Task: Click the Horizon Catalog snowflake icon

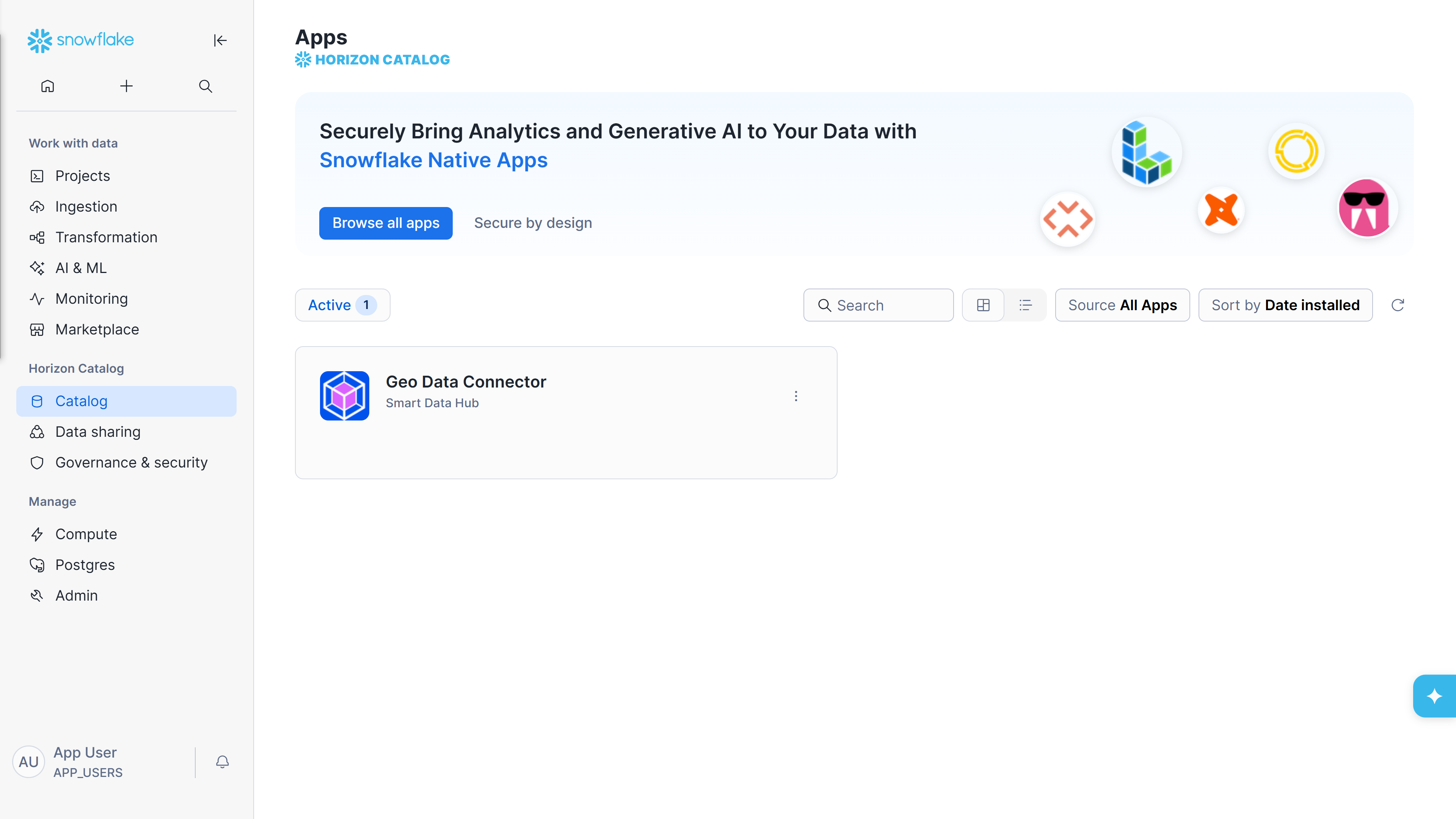Action: point(303,60)
